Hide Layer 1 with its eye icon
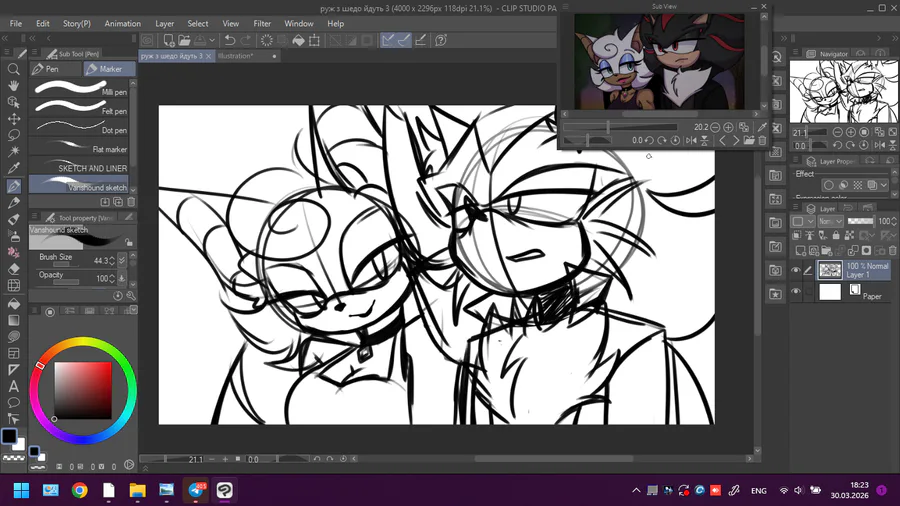This screenshot has height=506, width=900. click(x=796, y=270)
